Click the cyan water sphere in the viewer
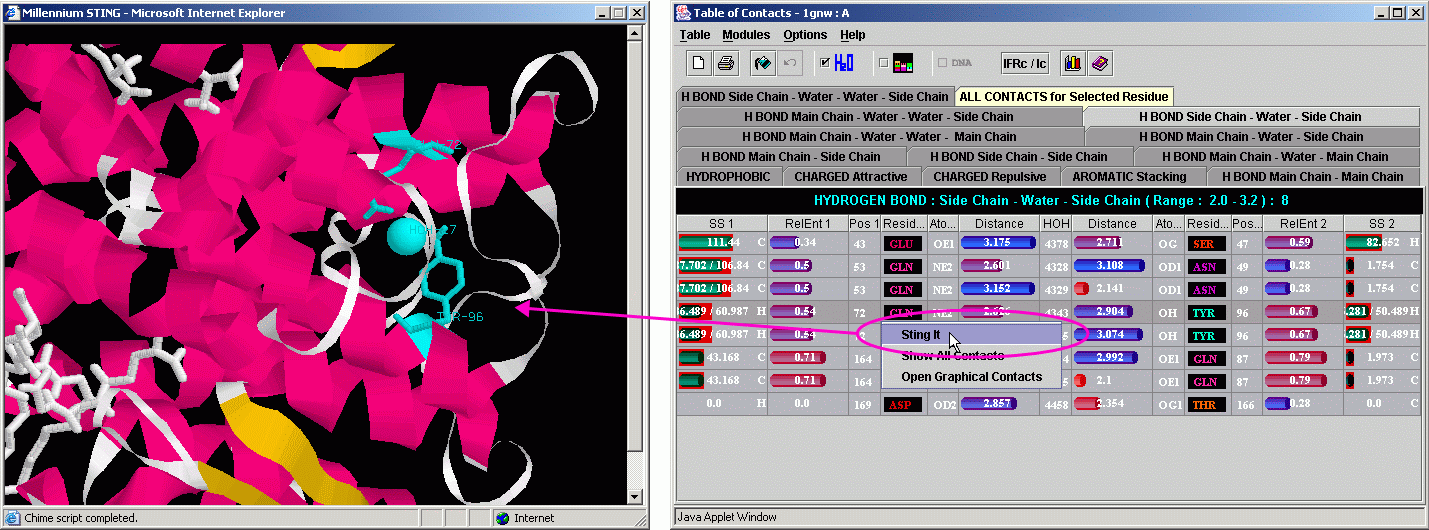The height and width of the screenshot is (530, 1429). pyautogui.click(x=405, y=236)
